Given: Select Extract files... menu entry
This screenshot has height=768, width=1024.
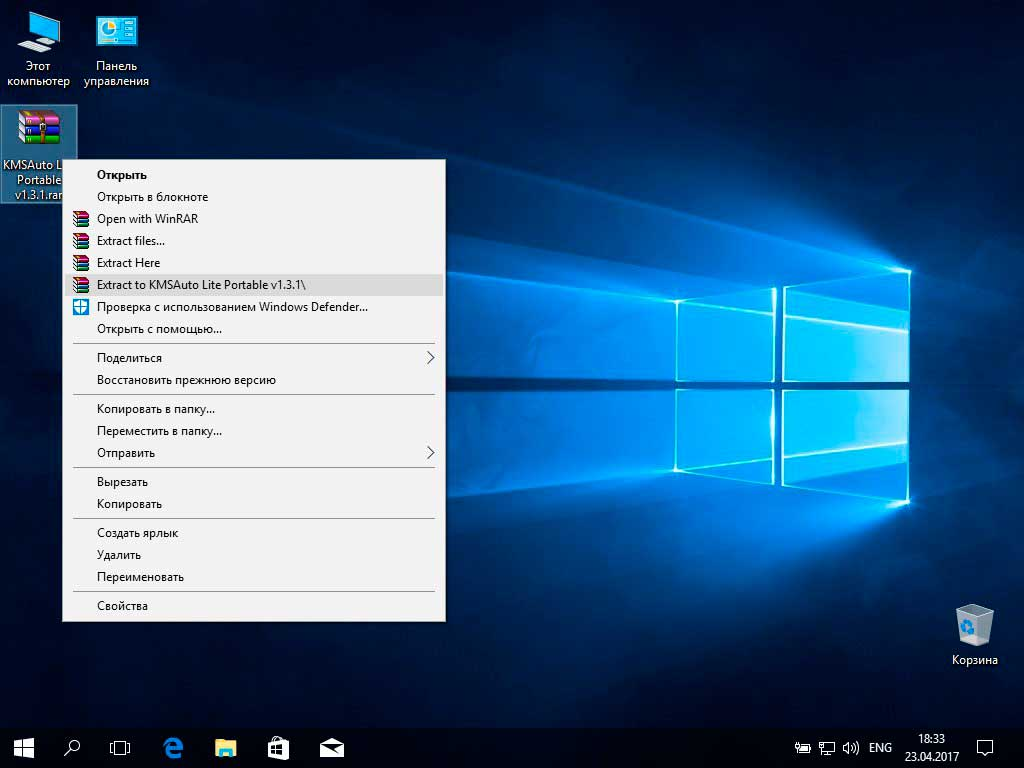Looking at the screenshot, I should tap(254, 241).
